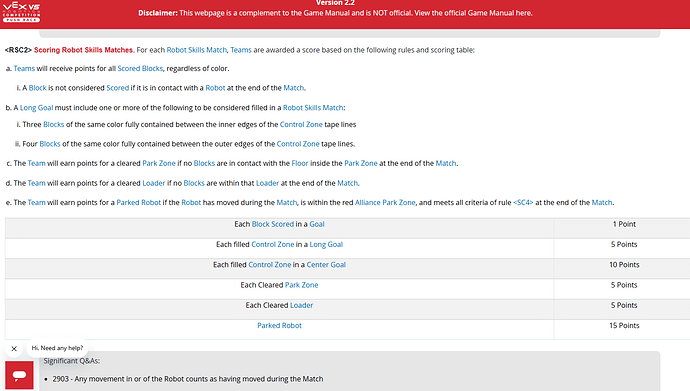Open 'Floor' link in rule c
This screenshot has width=690, height=391.
tap(300, 163)
